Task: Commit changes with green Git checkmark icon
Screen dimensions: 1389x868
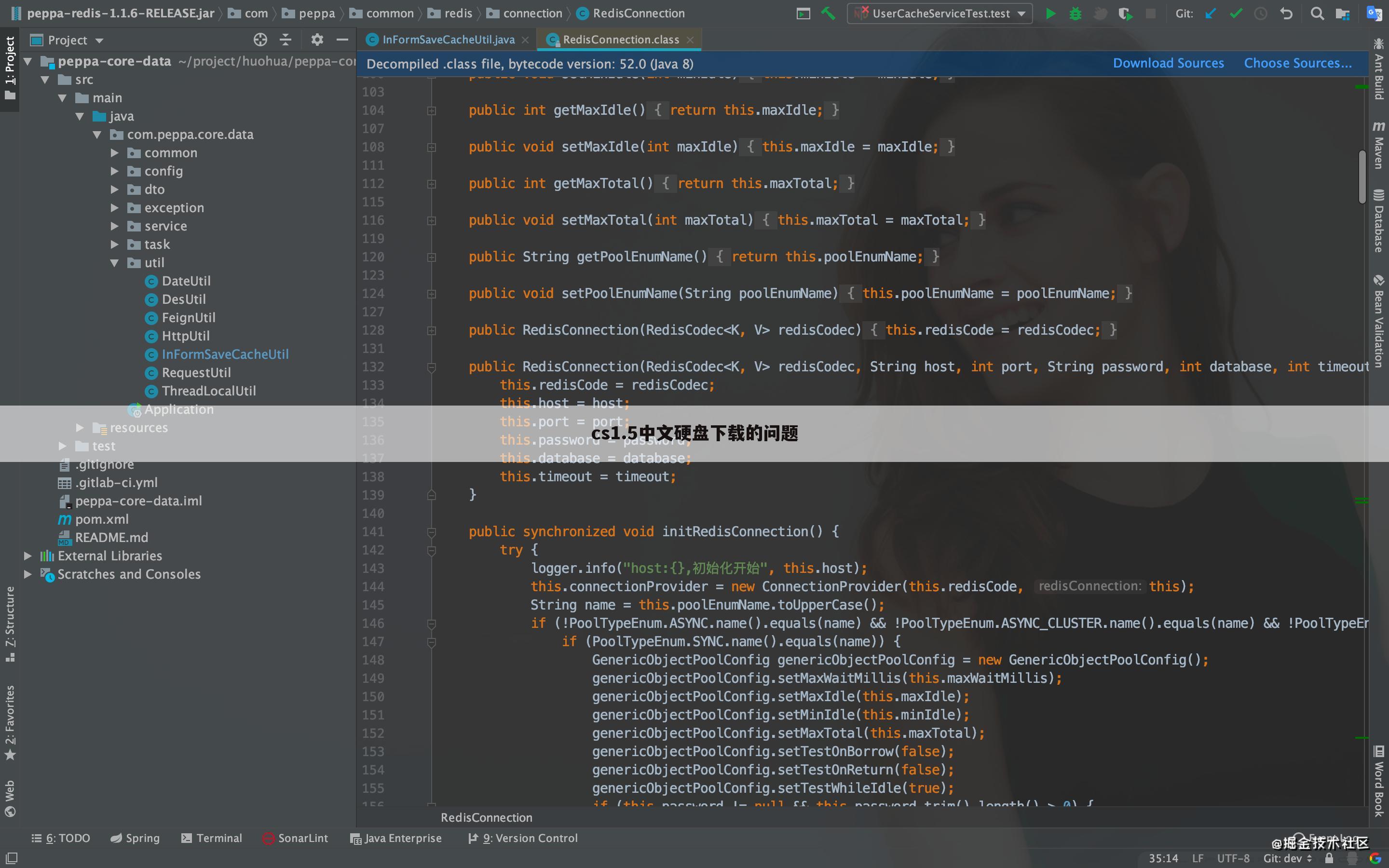Action: (x=1236, y=13)
